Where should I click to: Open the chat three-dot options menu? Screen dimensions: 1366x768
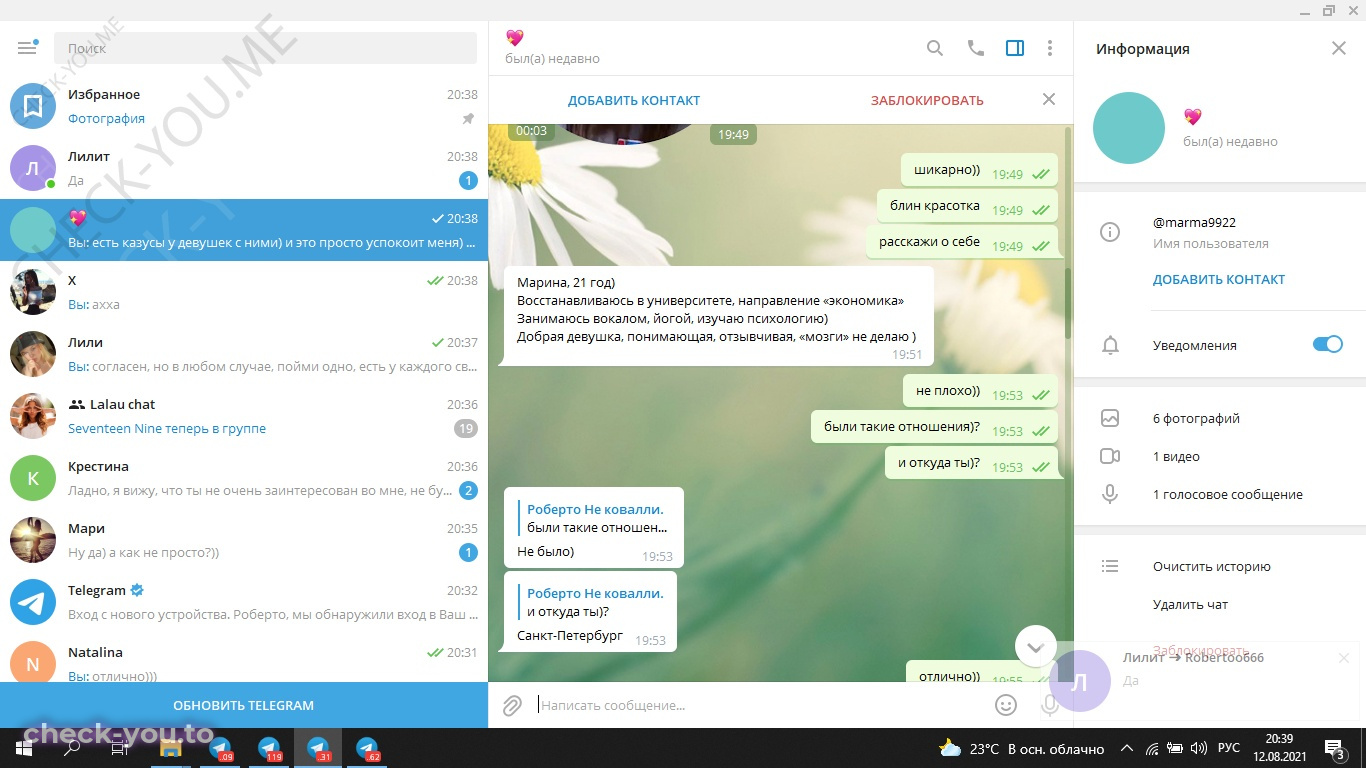click(1049, 48)
